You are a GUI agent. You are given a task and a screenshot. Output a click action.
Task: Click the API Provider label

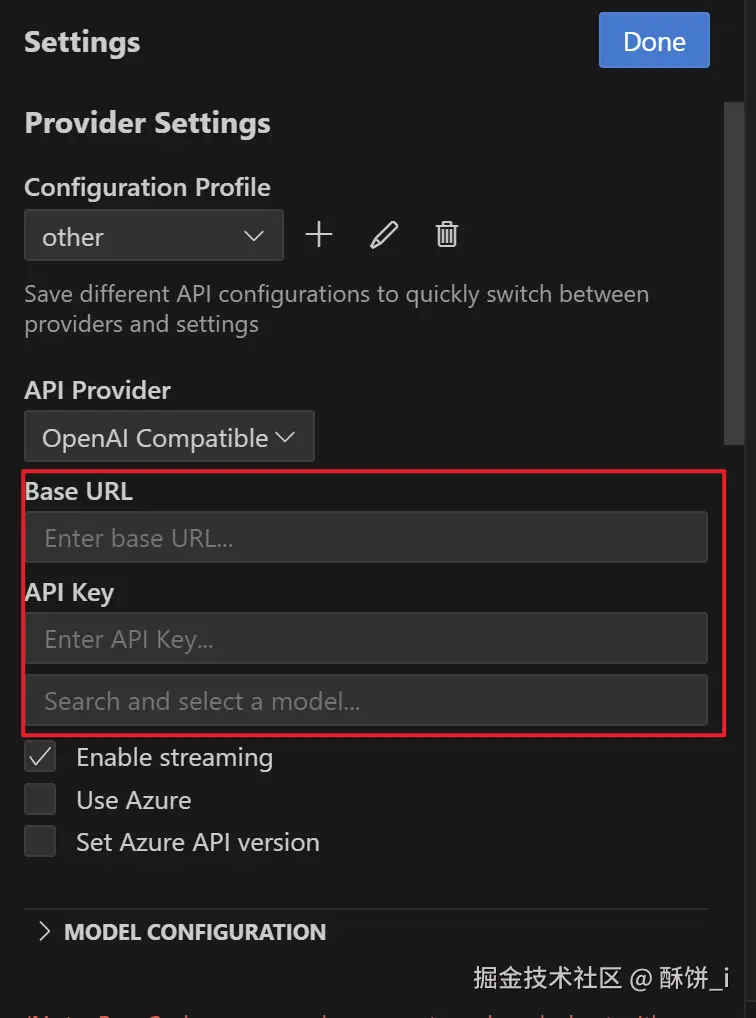point(97,390)
